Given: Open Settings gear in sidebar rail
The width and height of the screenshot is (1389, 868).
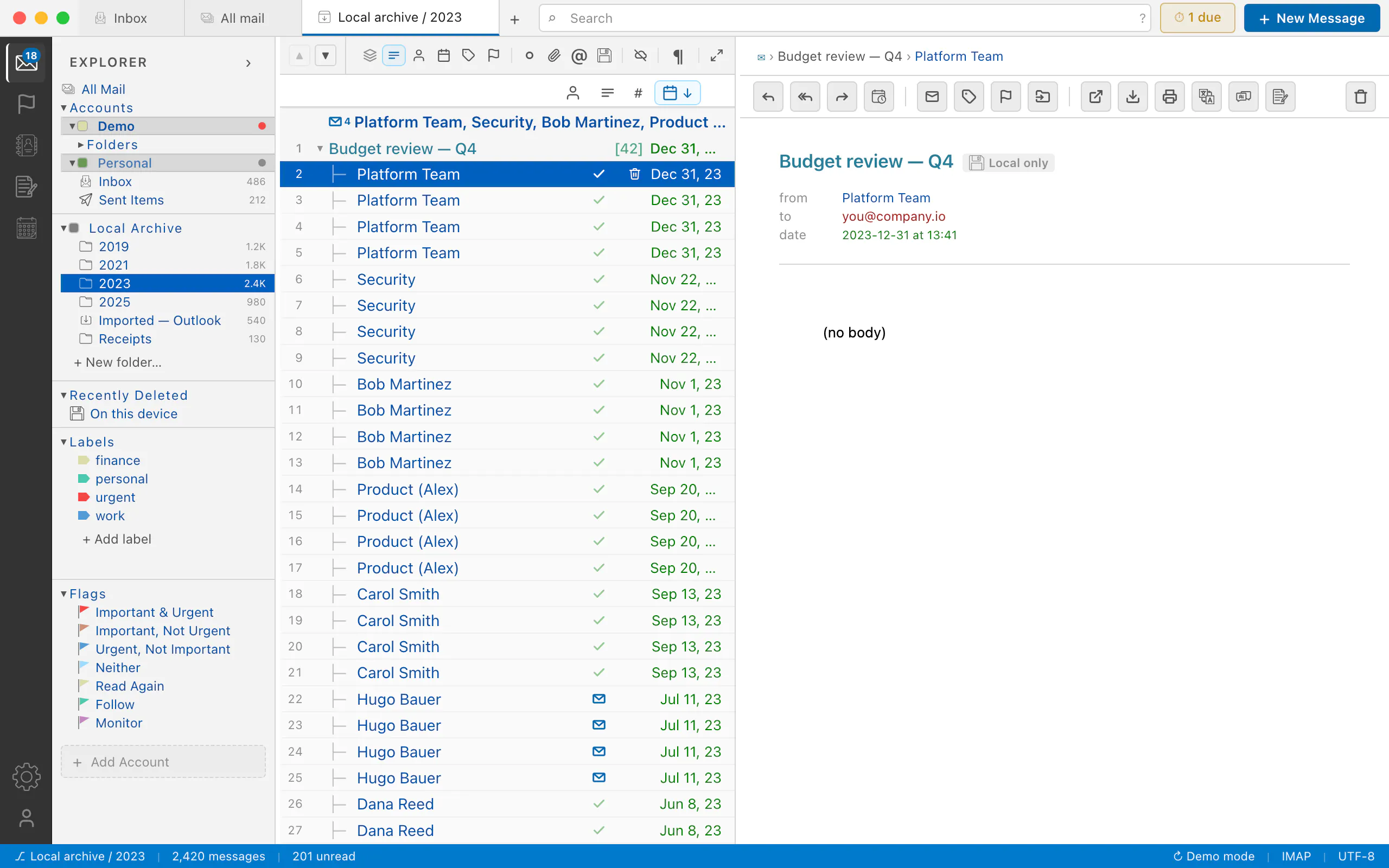Looking at the screenshot, I should [x=27, y=777].
